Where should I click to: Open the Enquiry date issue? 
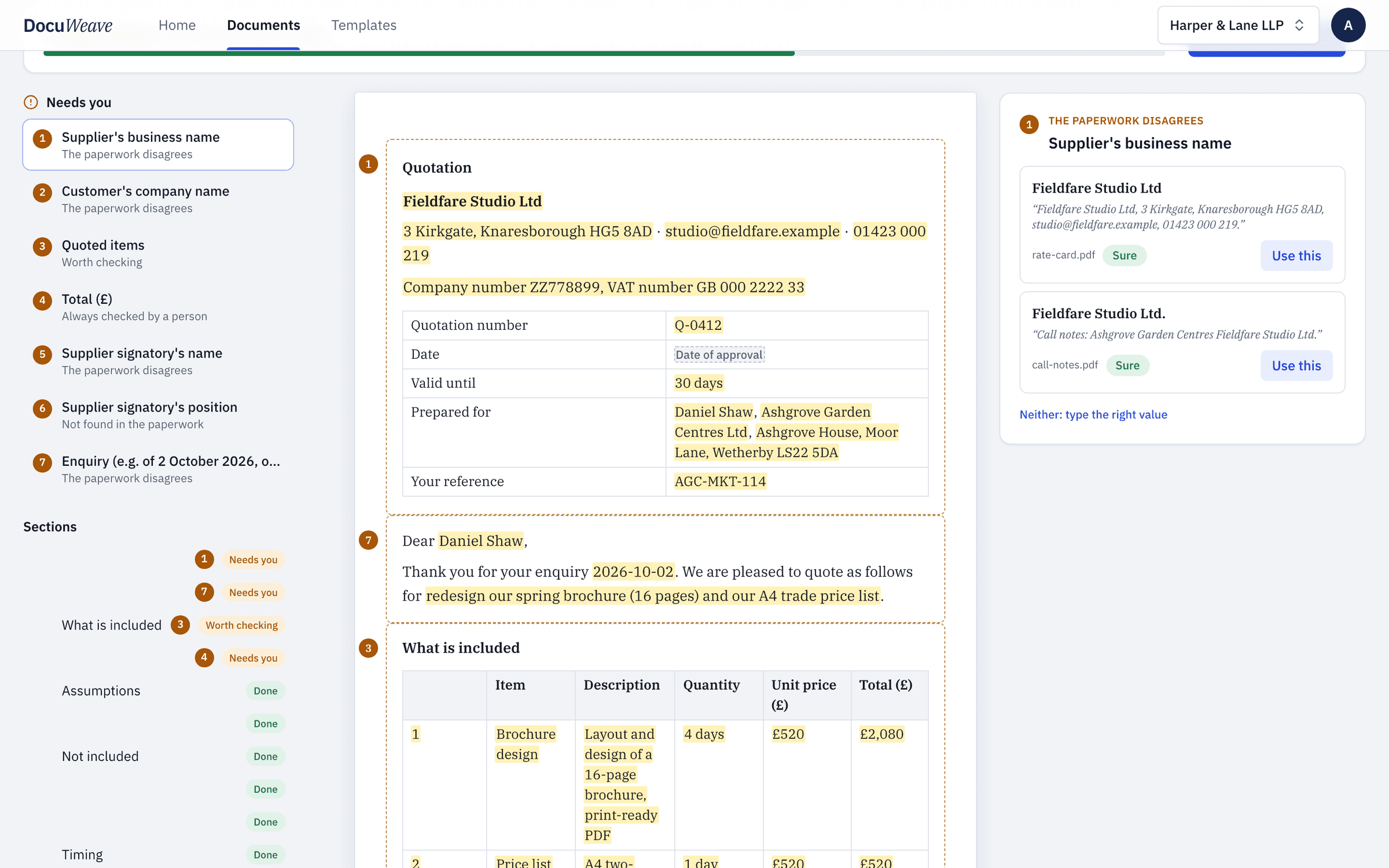click(158, 469)
